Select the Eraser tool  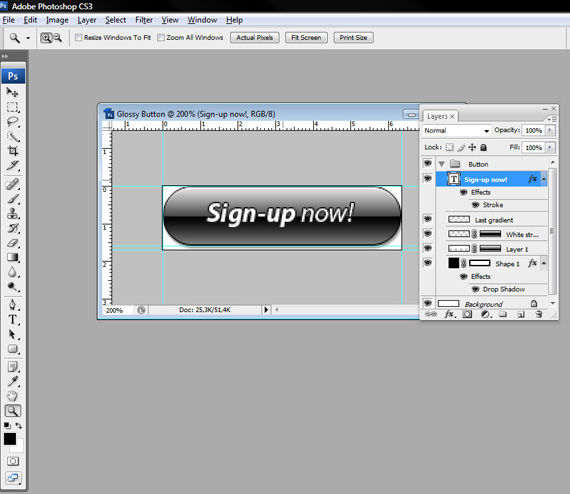(x=13, y=243)
